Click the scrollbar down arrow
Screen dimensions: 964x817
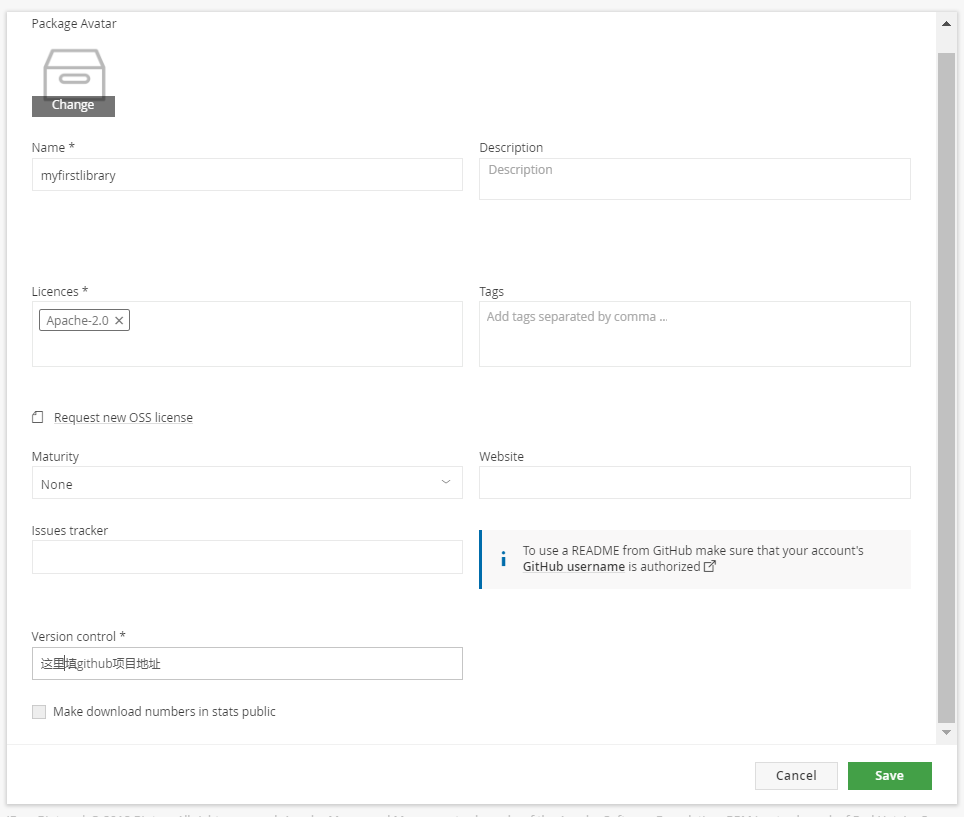point(946,733)
